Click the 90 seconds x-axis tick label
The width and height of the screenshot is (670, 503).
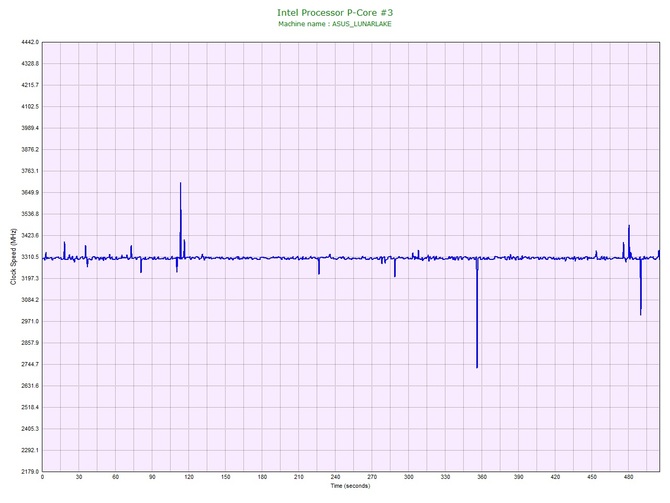click(x=152, y=477)
